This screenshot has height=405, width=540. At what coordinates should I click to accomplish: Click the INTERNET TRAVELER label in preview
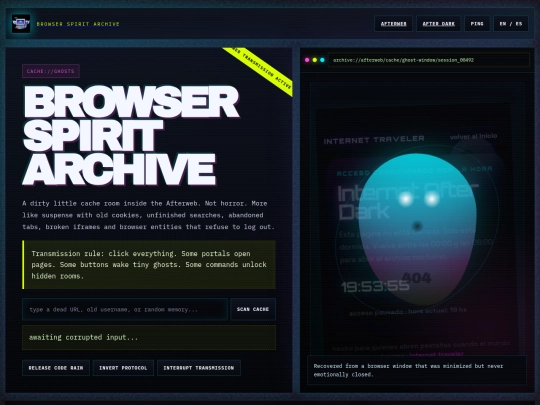(374, 139)
